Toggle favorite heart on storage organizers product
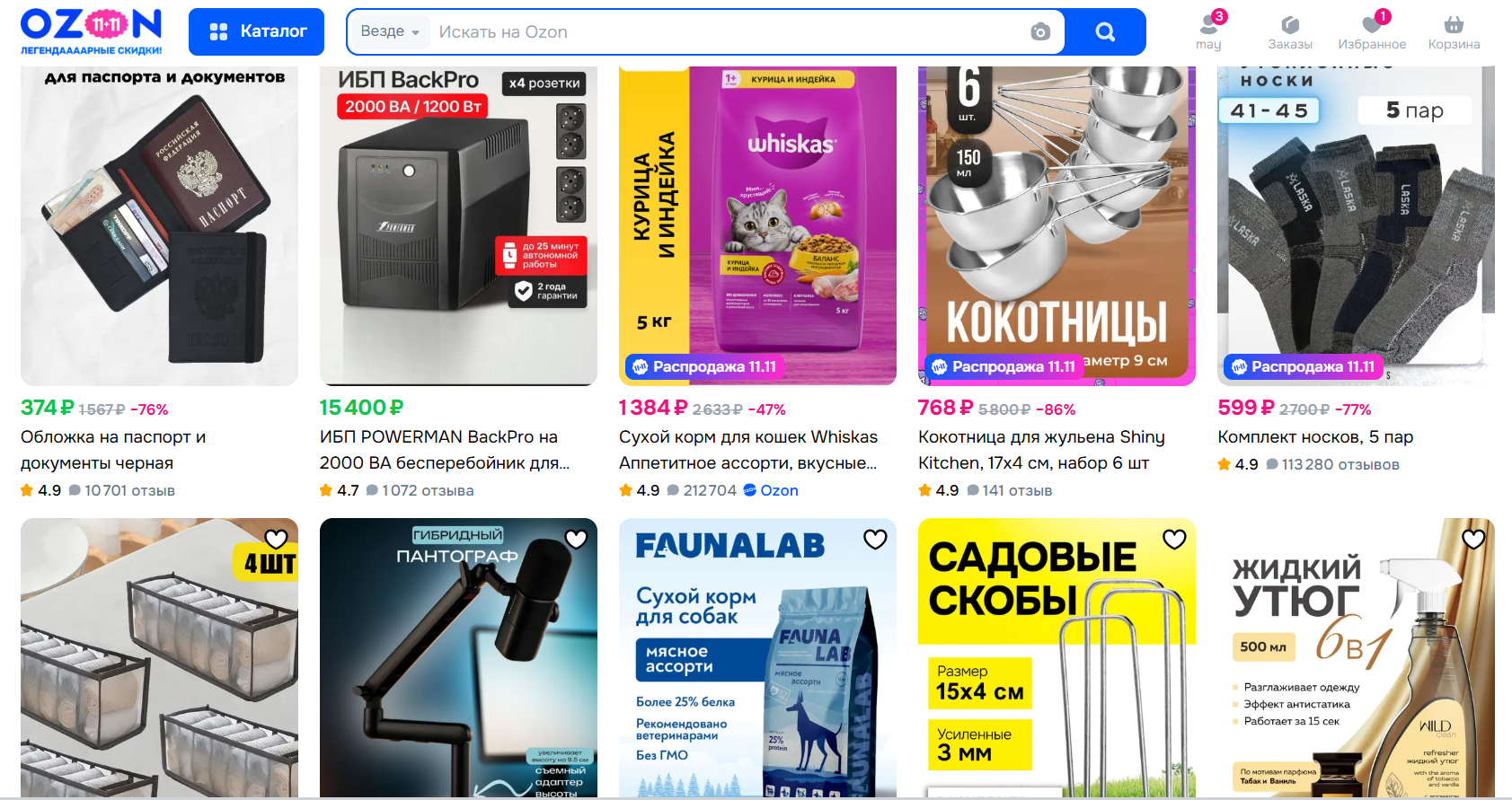 coord(276,539)
